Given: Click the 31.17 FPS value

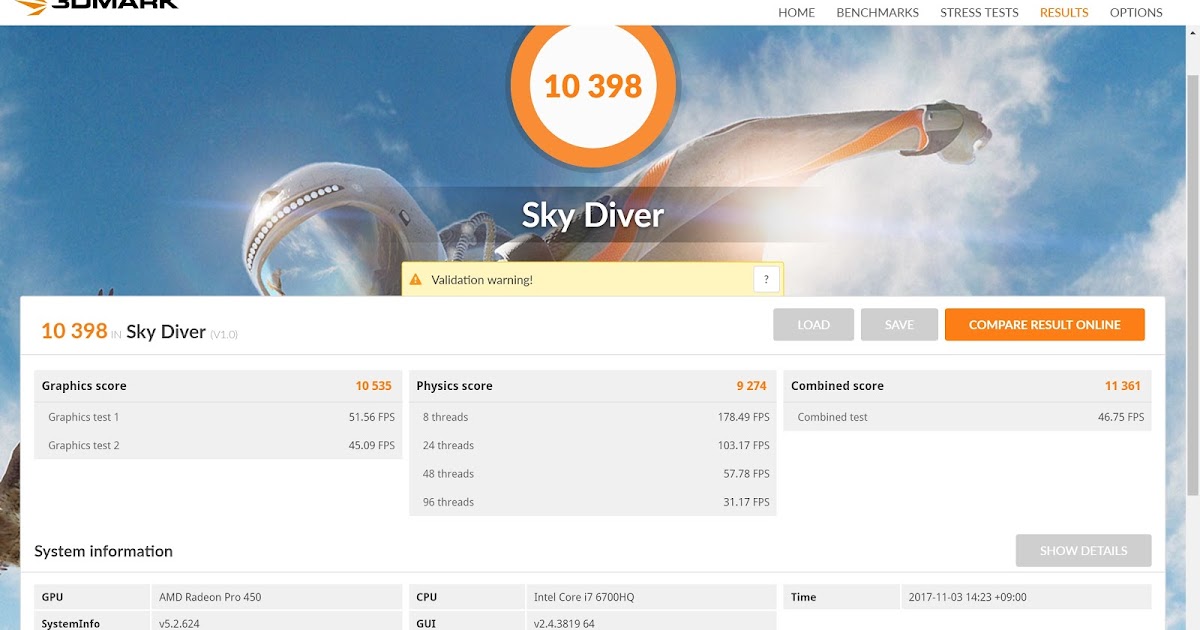Looking at the screenshot, I should click(x=746, y=502).
